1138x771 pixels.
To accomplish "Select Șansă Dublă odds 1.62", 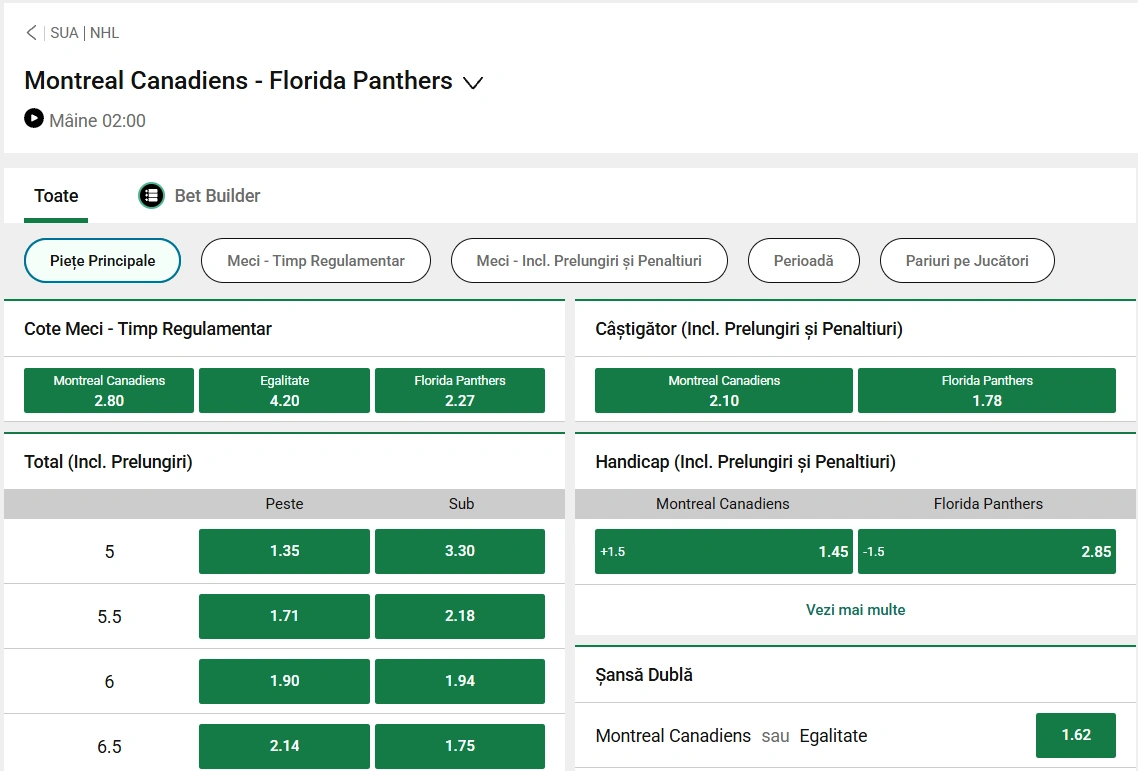I will point(1076,734).
